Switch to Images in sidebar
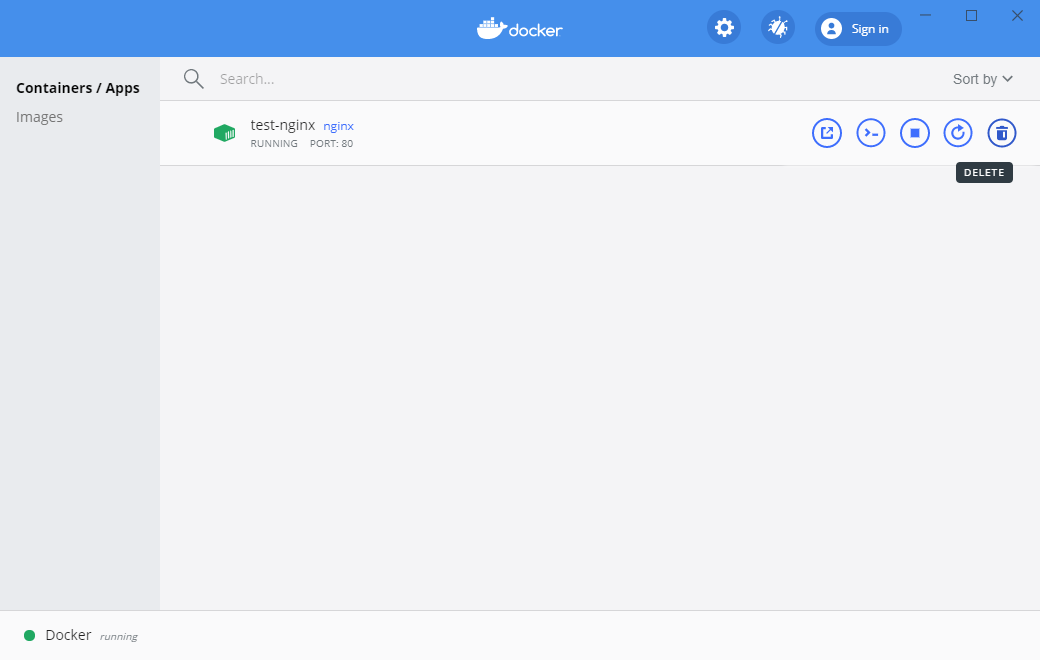Viewport: 1040px width, 660px height. [39, 117]
